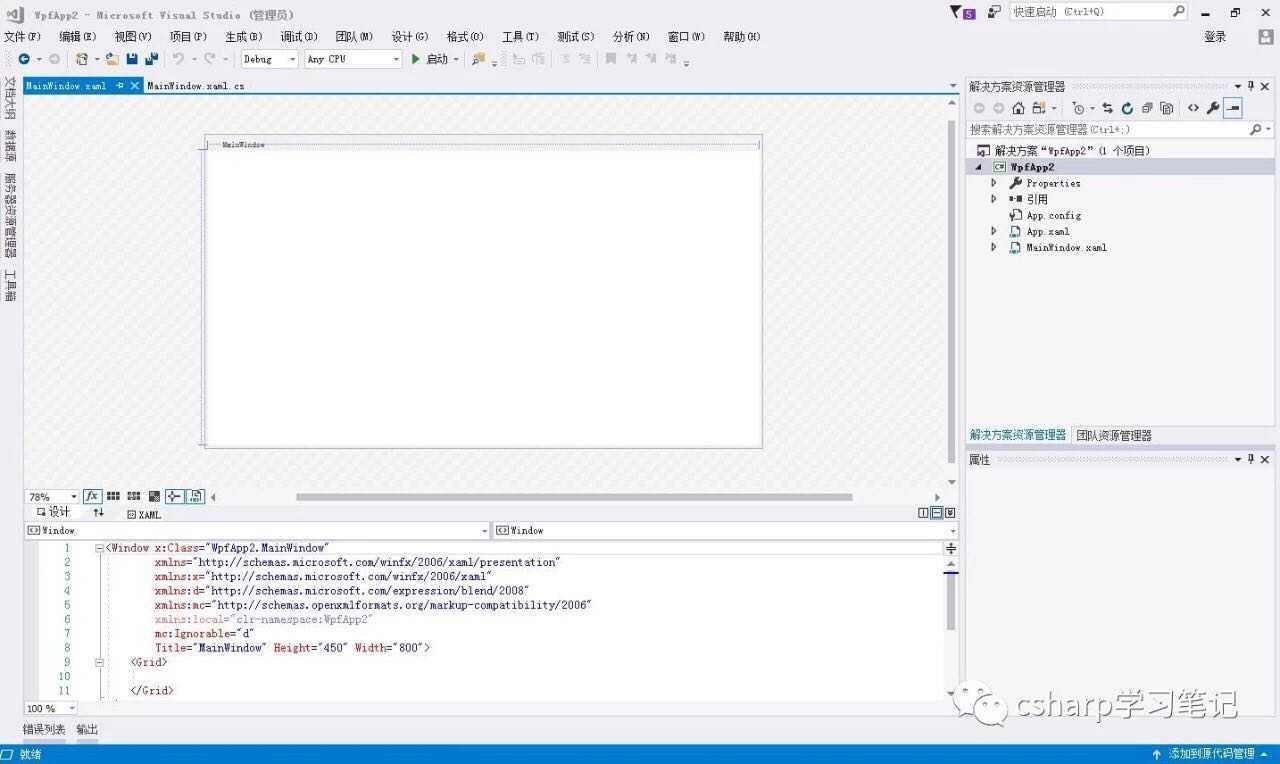Image resolution: width=1280 pixels, height=764 pixels.
Task: Open the Any CPU platform dropdown
Action: [353, 59]
